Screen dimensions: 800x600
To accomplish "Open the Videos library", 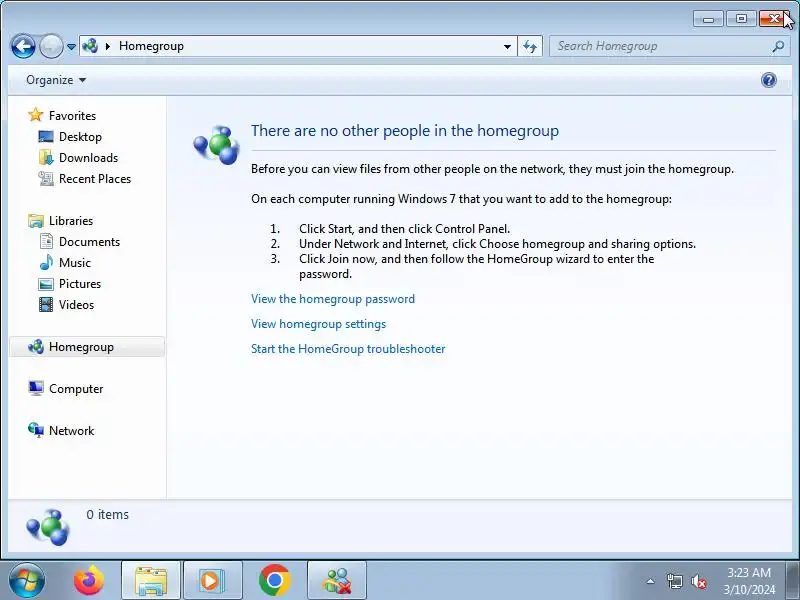I will click(x=77, y=305).
